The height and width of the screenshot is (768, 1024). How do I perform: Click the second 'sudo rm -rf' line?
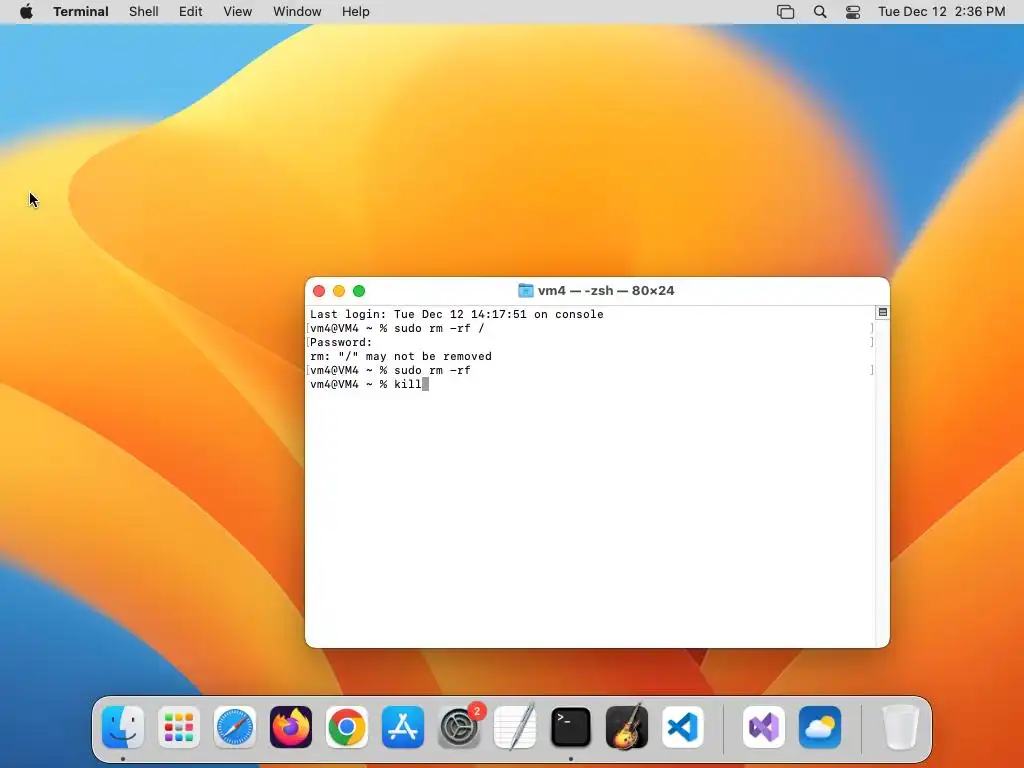point(390,370)
